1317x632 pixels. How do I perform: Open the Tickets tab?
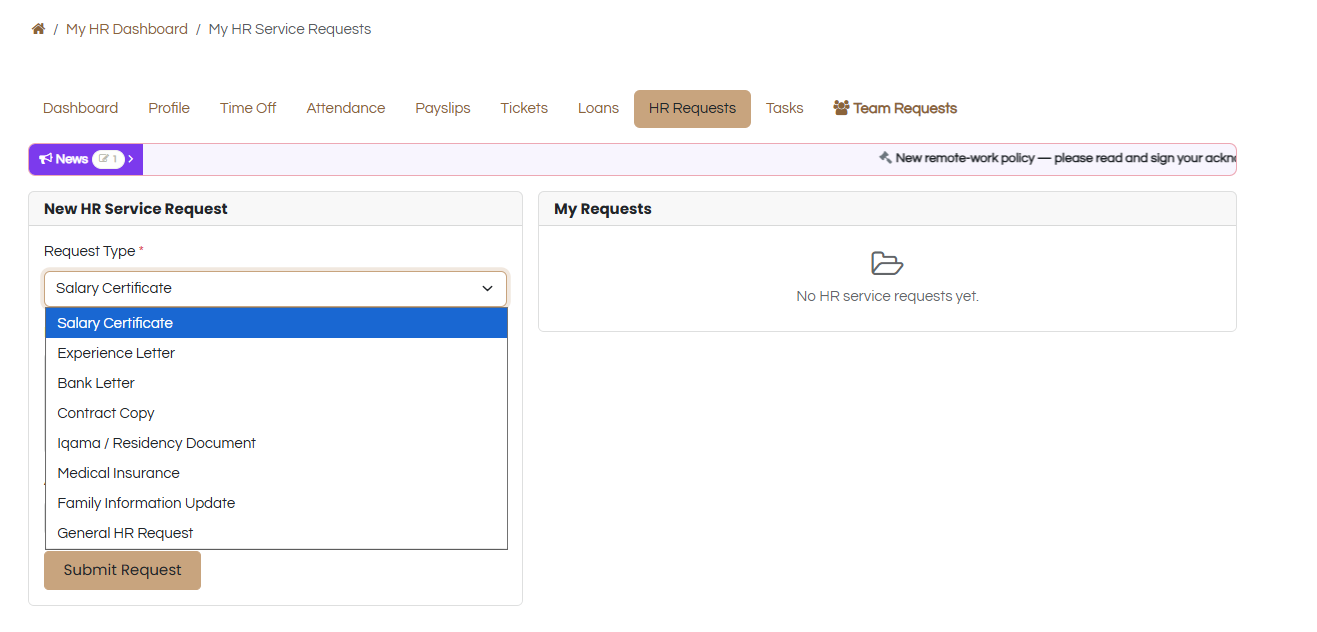[524, 108]
